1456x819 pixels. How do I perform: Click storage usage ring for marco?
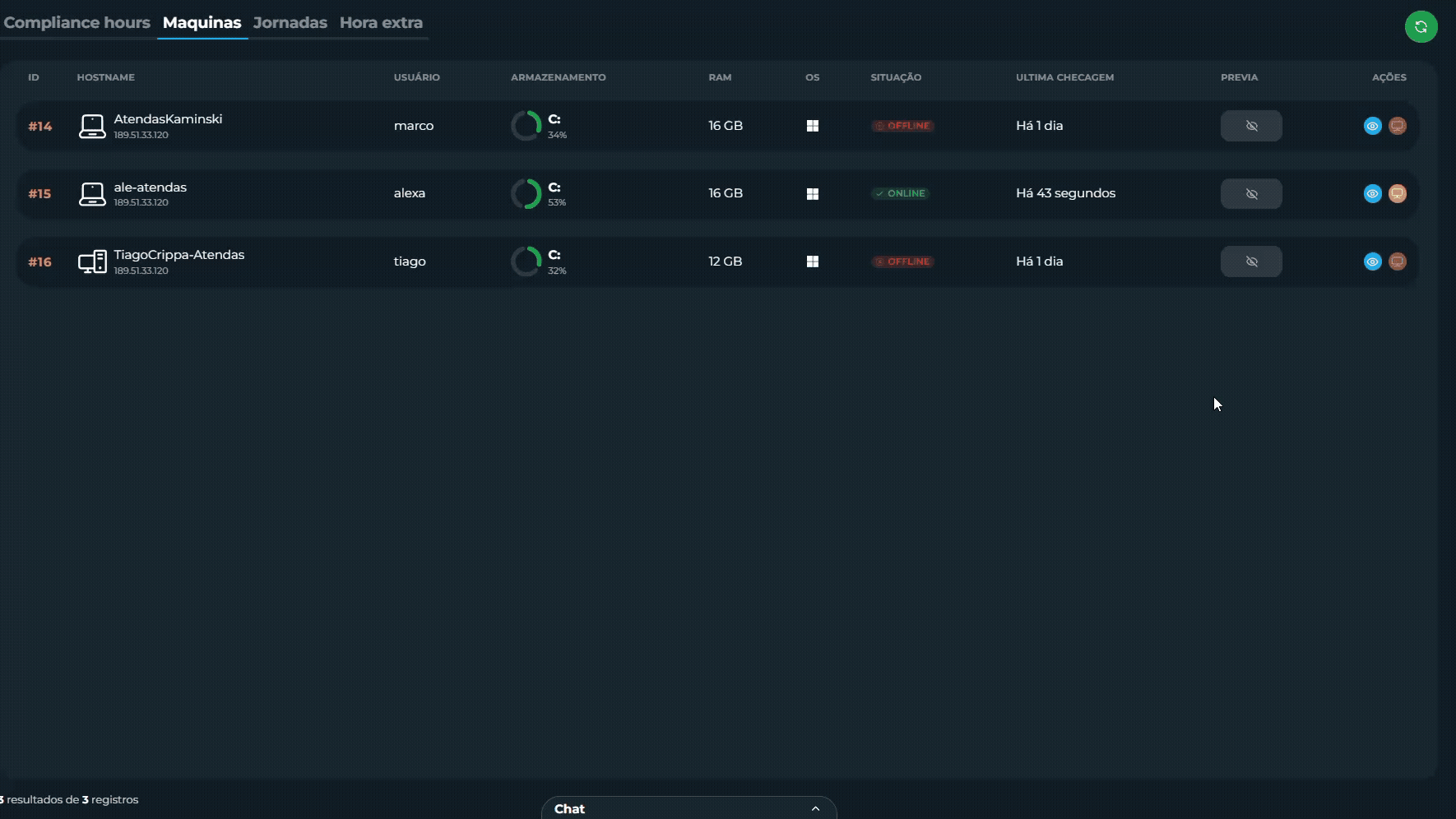click(526, 126)
